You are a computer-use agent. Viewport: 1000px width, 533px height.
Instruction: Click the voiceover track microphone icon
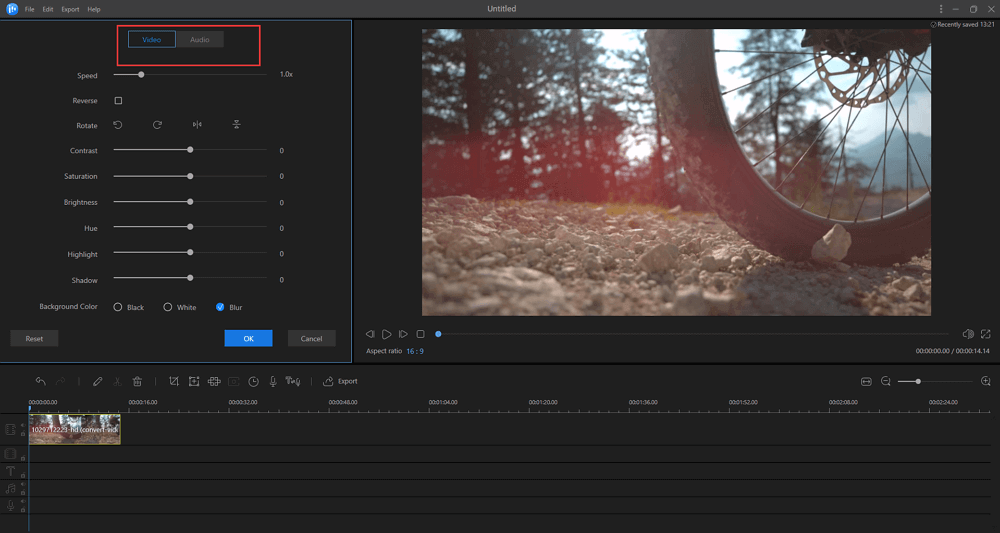(x=10, y=506)
